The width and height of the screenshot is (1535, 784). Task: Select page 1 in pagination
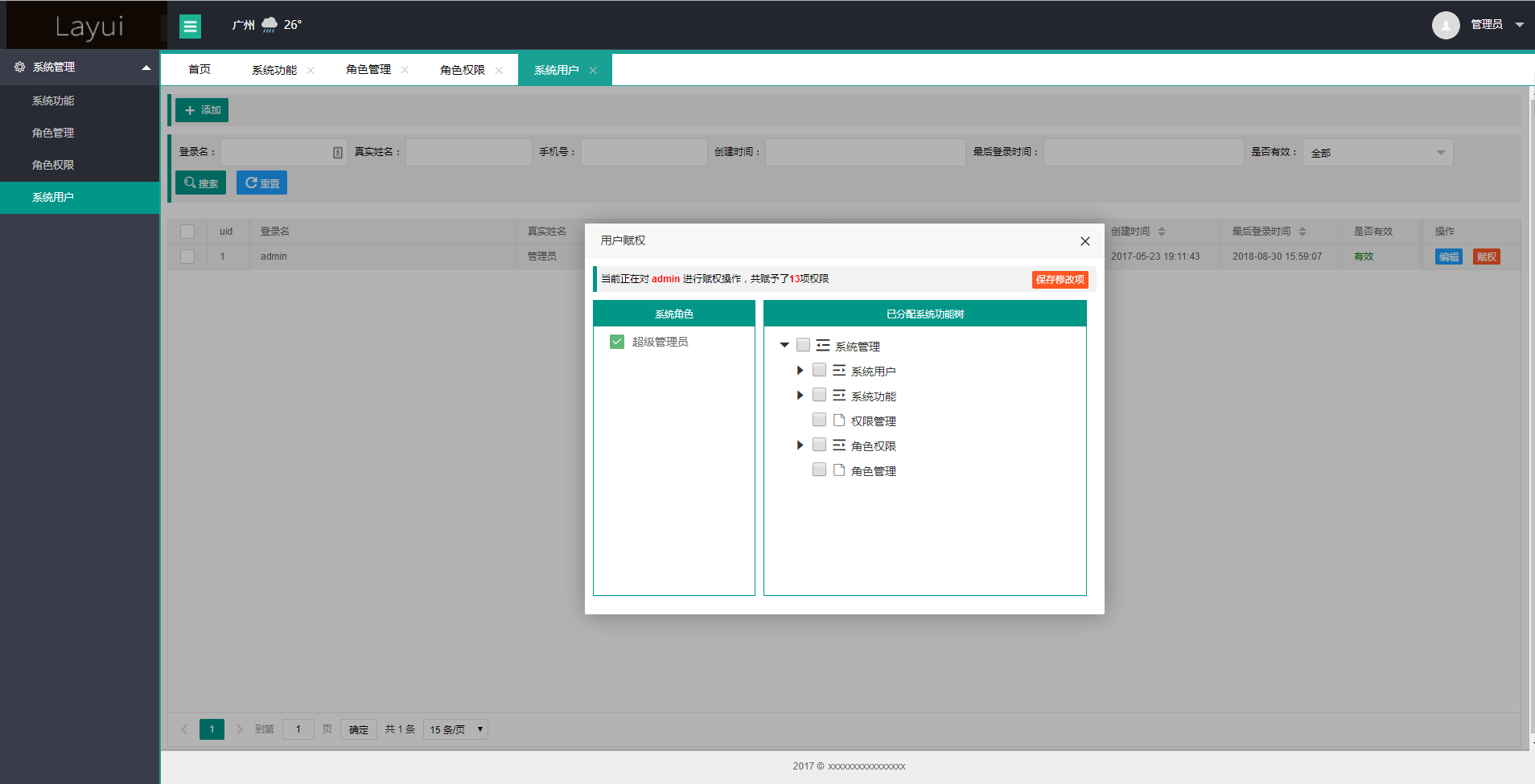pyautogui.click(x=212, y=729)
